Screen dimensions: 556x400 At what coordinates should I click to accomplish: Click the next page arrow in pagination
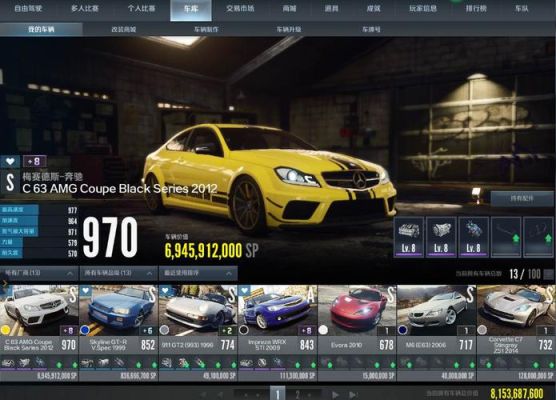335,394
